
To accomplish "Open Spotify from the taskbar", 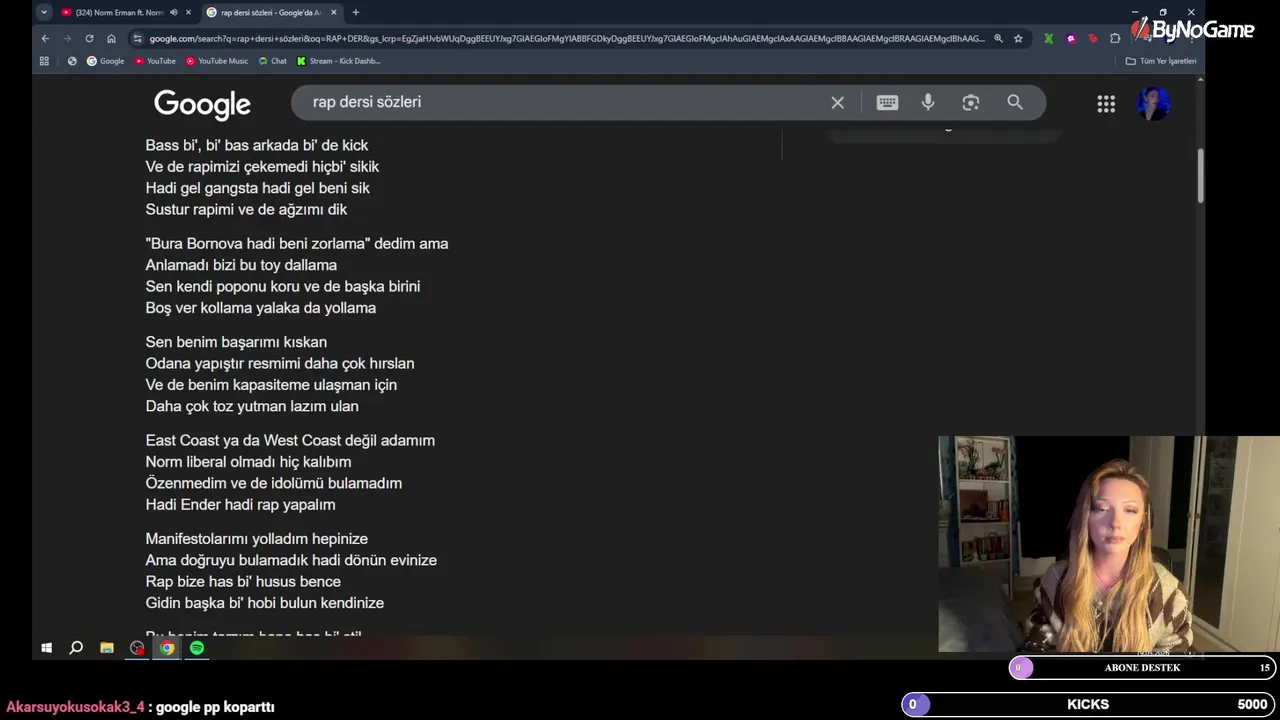I will tap(197, 648).
